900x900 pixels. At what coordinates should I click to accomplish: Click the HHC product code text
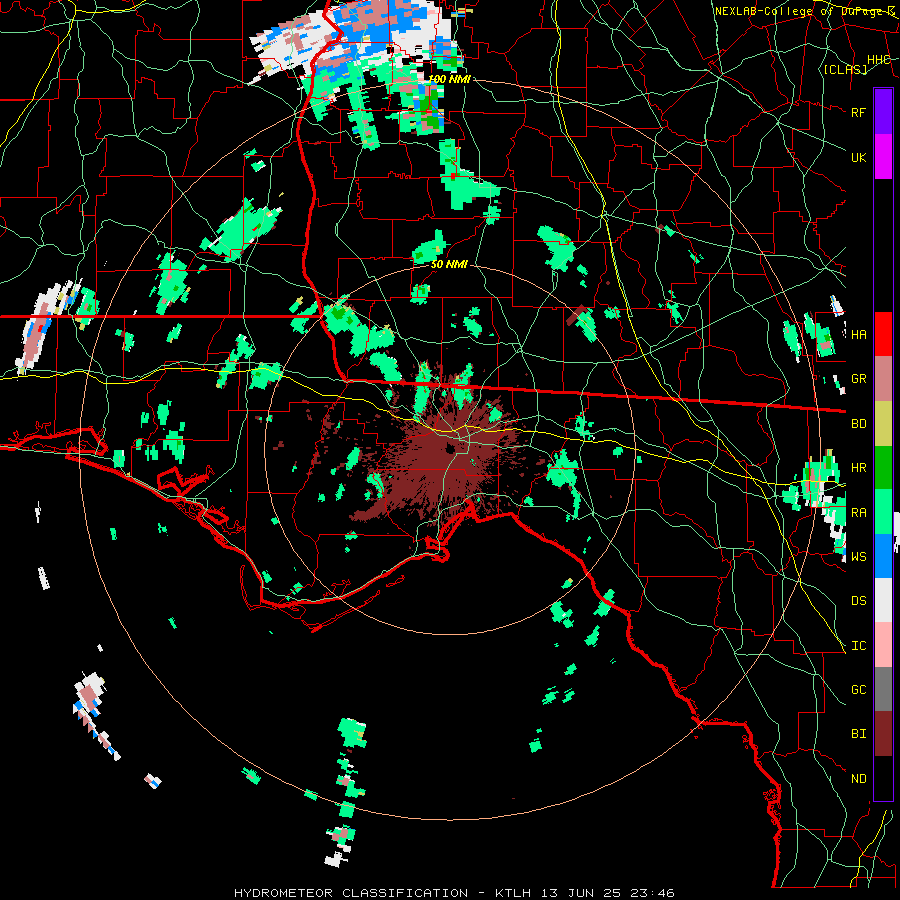[x=879, y=59]
